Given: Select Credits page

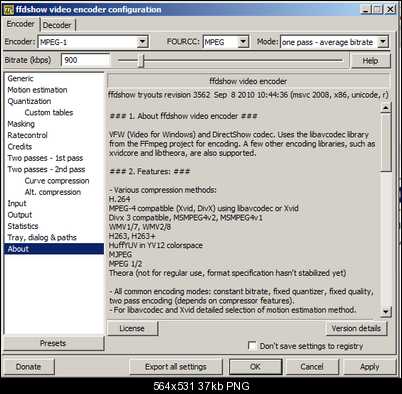Looking at the screenshot, I should [20, 147].
